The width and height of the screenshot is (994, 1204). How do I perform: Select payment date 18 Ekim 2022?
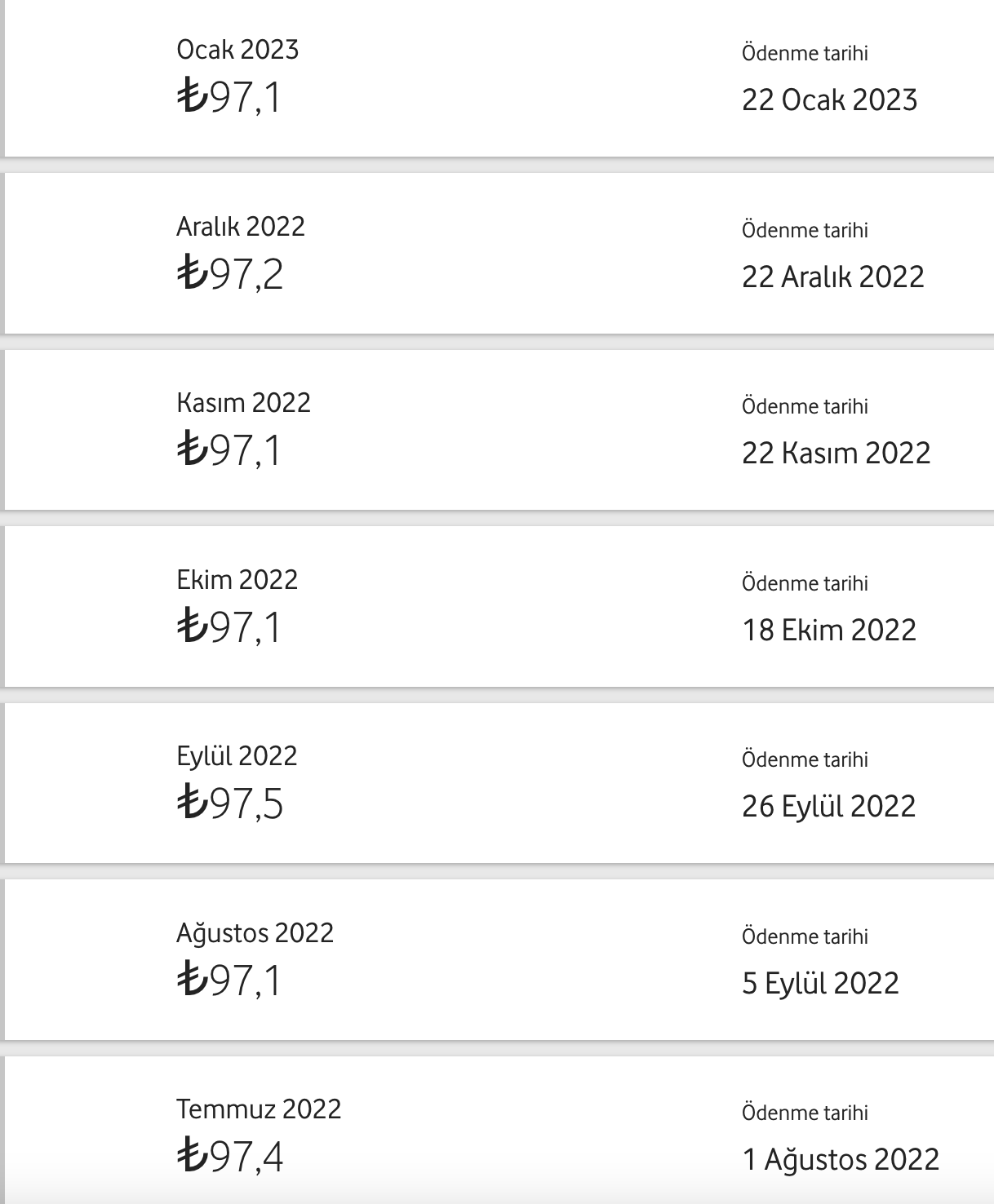click(x=829, y=631)
